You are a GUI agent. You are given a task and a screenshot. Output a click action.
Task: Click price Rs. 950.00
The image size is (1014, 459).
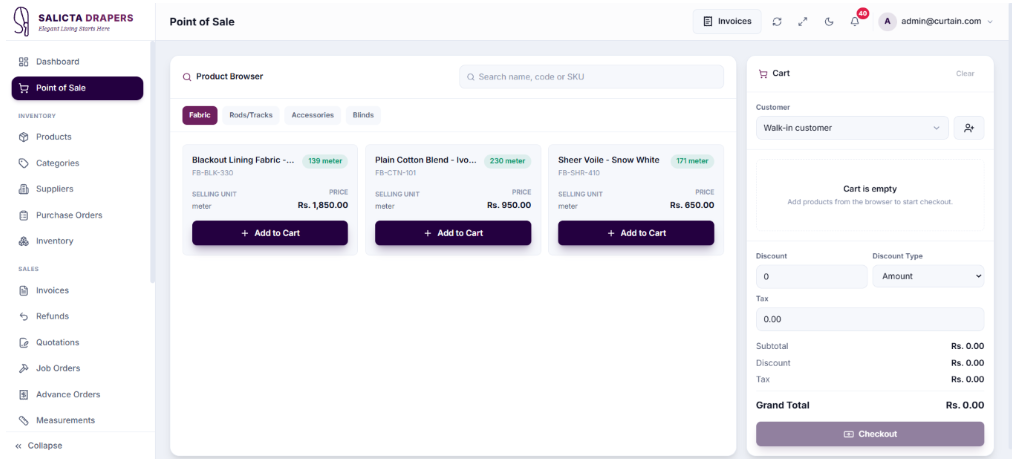pos(509,205)
